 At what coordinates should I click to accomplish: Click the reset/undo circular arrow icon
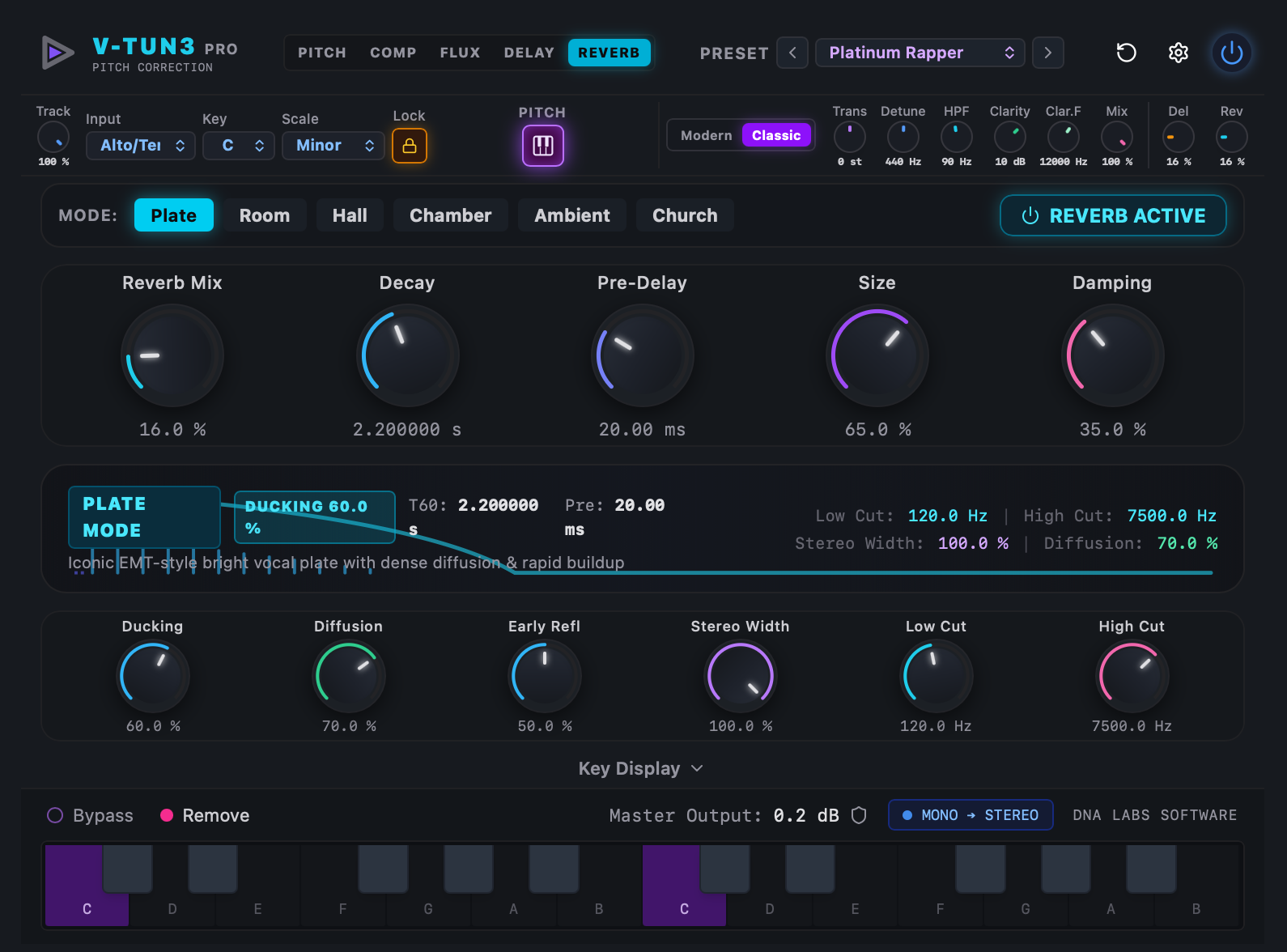pos(1126,53)
